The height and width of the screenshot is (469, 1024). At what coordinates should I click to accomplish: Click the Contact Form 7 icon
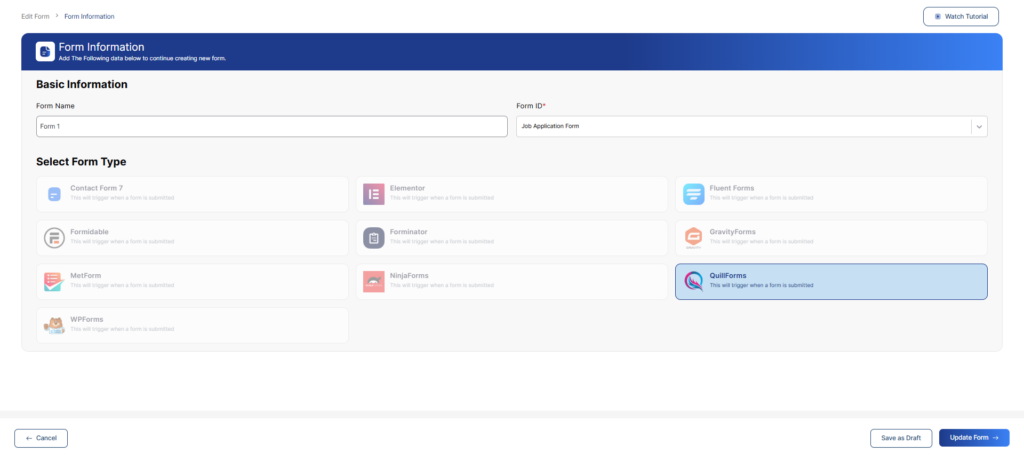click(54, 194)
